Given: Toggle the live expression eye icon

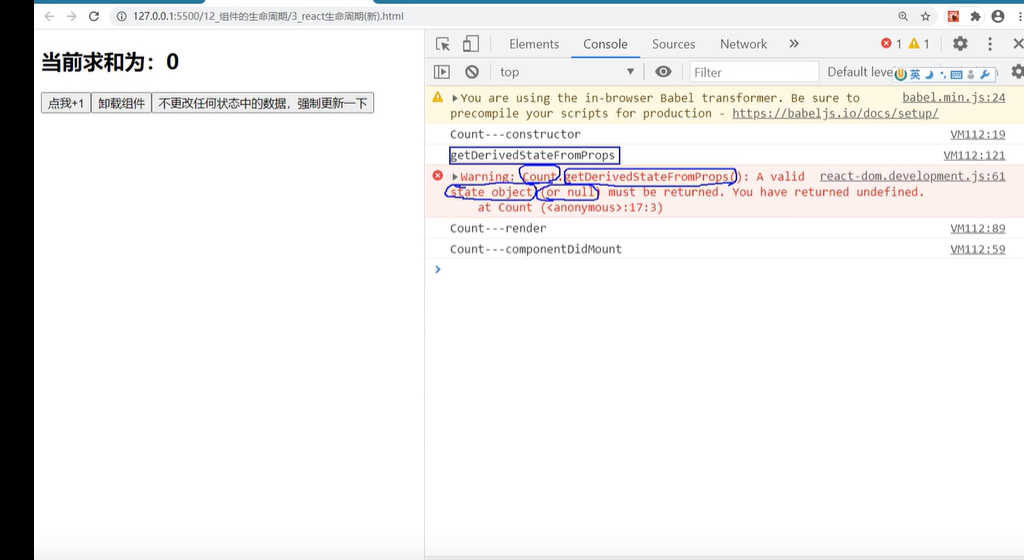Looking at the screenshot, I should [x=663, y=72].
